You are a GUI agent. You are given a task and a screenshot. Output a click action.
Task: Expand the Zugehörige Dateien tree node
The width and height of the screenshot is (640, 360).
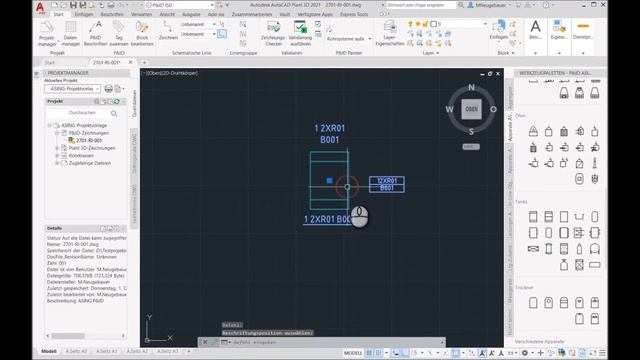click(57, 163)
